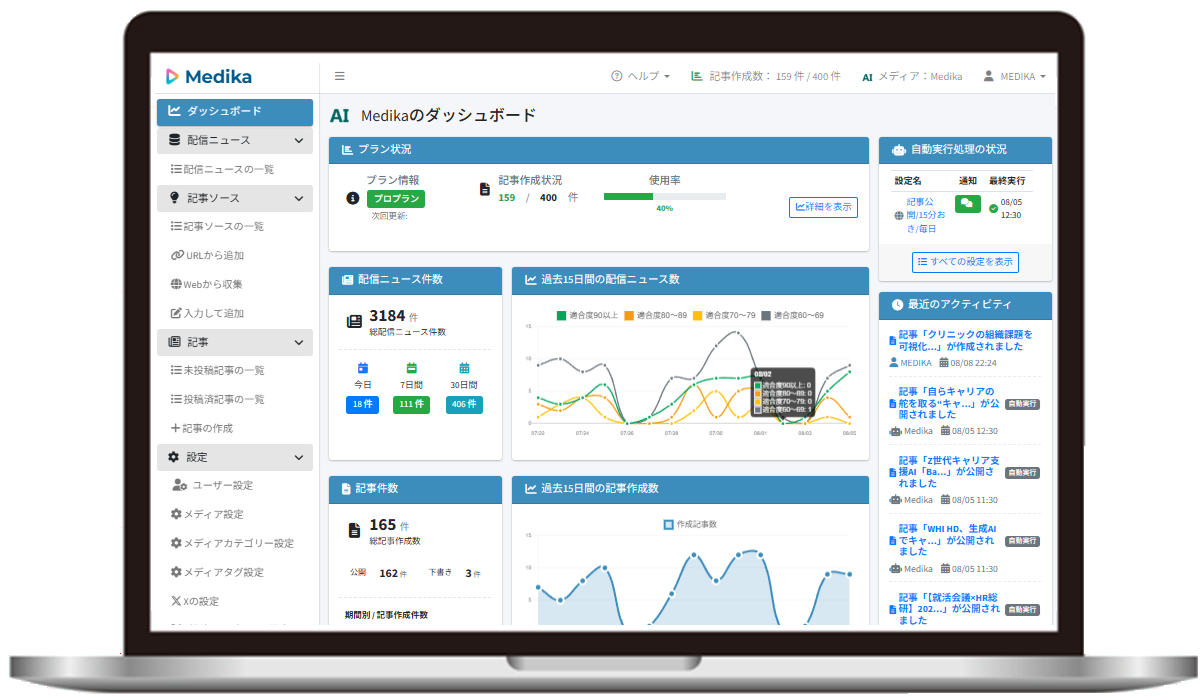Click the 7日間 111件 count badge
1200x700 pixels.
(x=411, y=404)
